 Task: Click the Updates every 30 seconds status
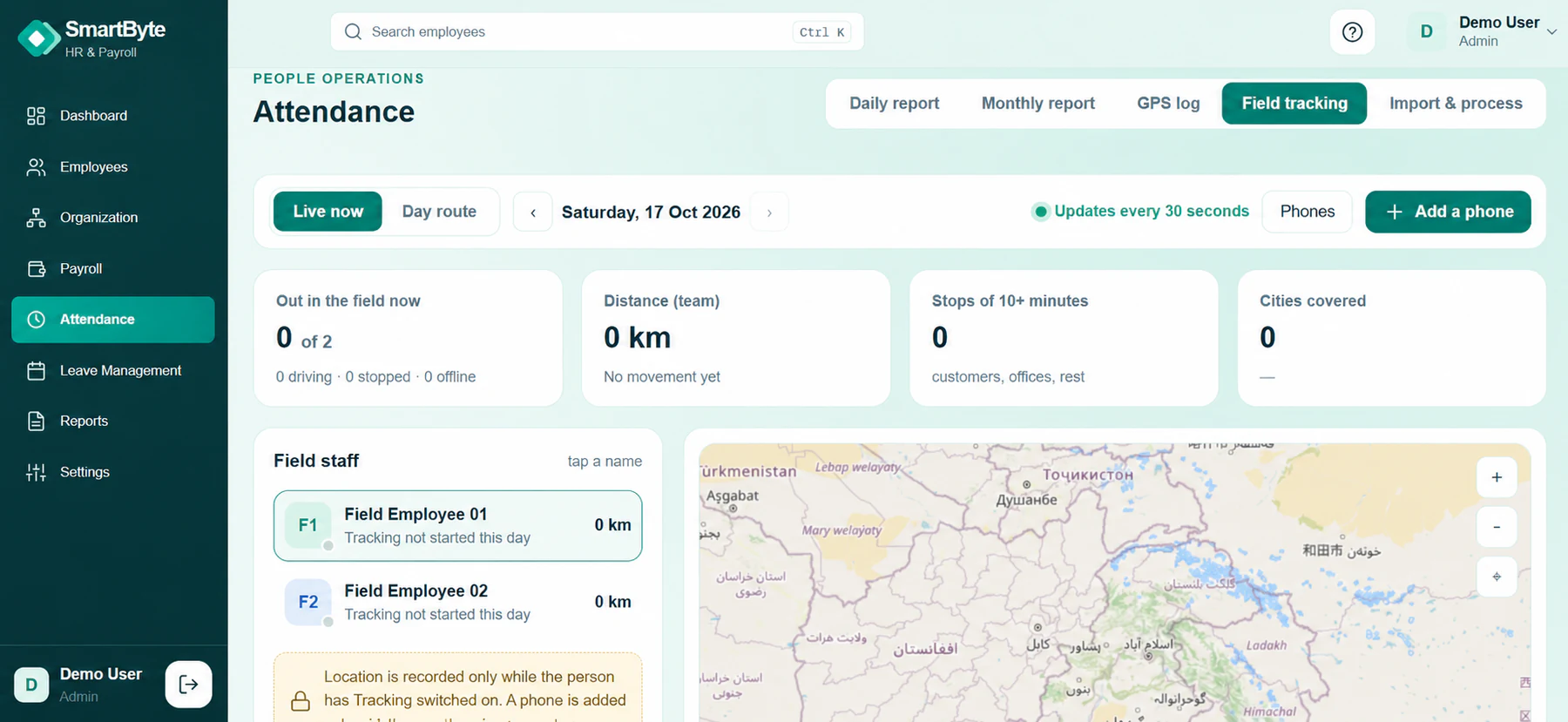[1140, 212]
